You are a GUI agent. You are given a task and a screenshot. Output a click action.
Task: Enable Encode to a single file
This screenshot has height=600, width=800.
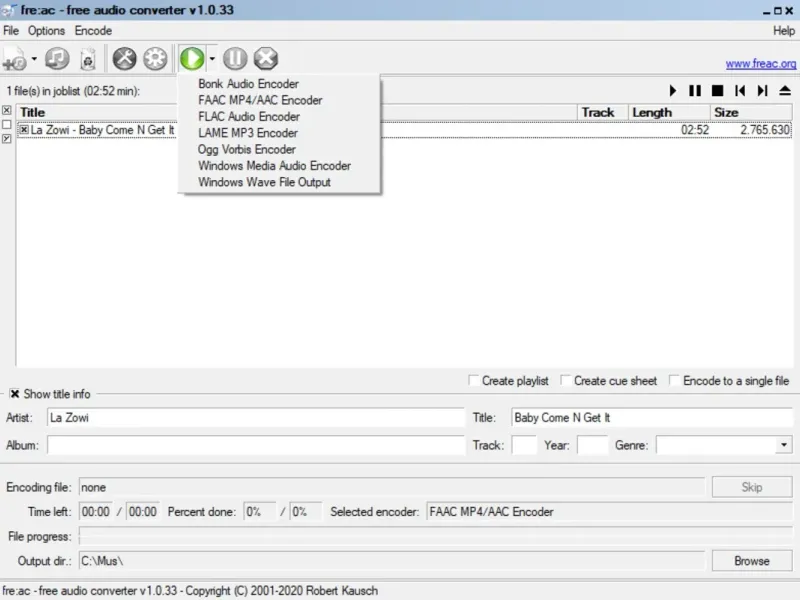click(674, 381)
